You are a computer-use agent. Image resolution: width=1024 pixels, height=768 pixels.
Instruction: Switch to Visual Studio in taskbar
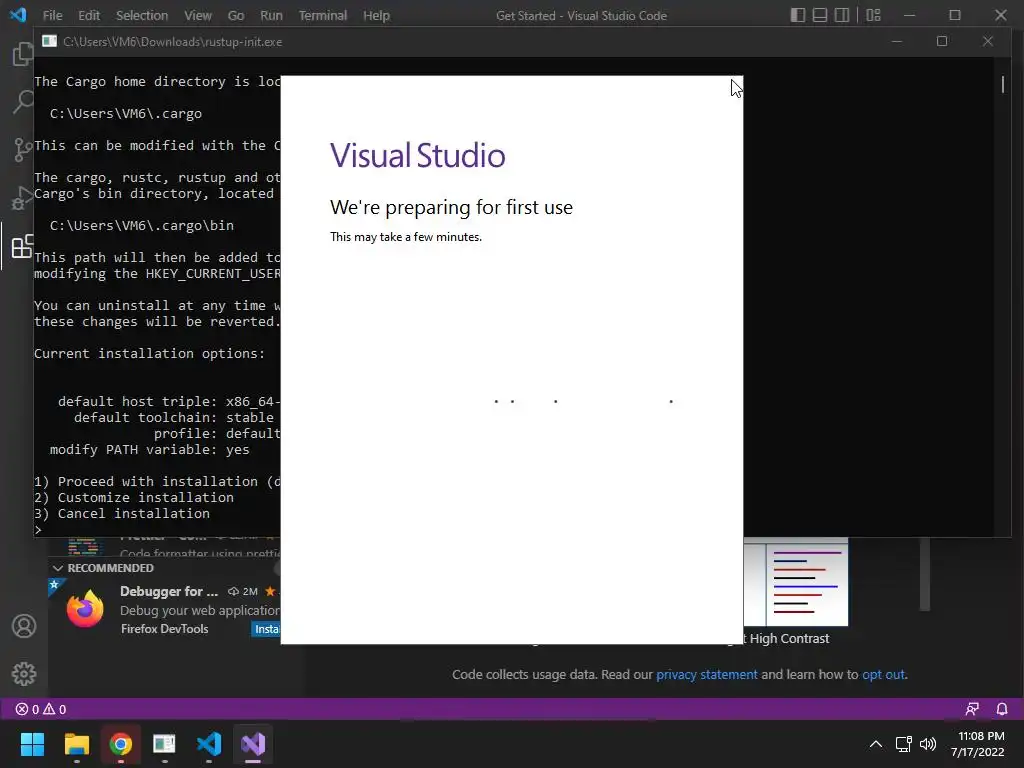tap(253, 744)
